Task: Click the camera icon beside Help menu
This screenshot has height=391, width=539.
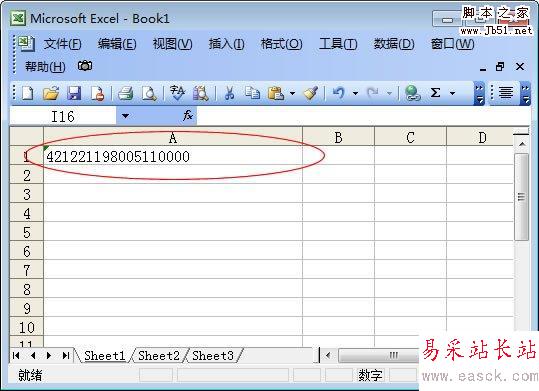Action: point(85,66)
